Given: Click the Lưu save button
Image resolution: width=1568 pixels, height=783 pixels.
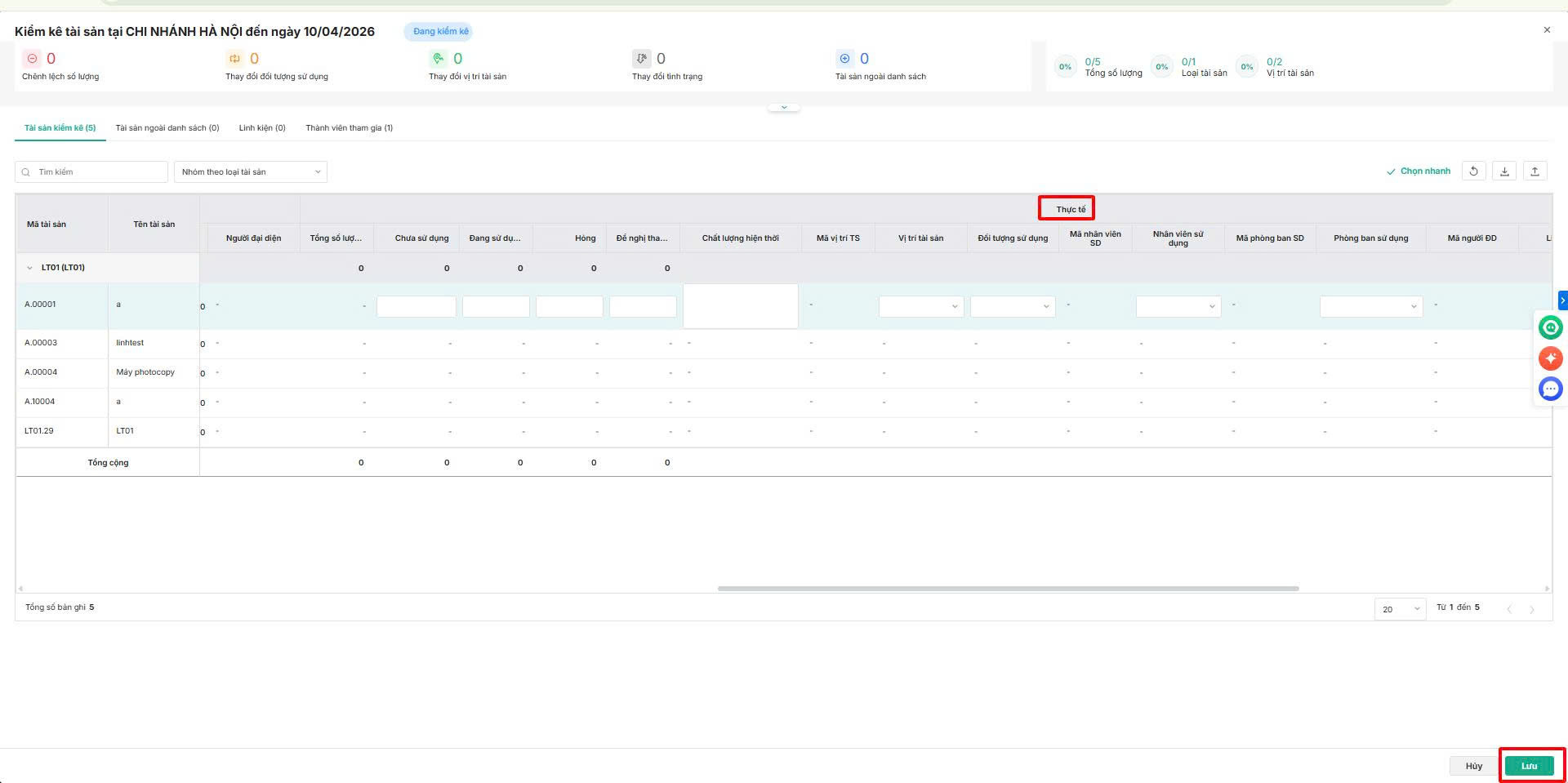Looking at the screenshot, I should (x=1529, y=766).
